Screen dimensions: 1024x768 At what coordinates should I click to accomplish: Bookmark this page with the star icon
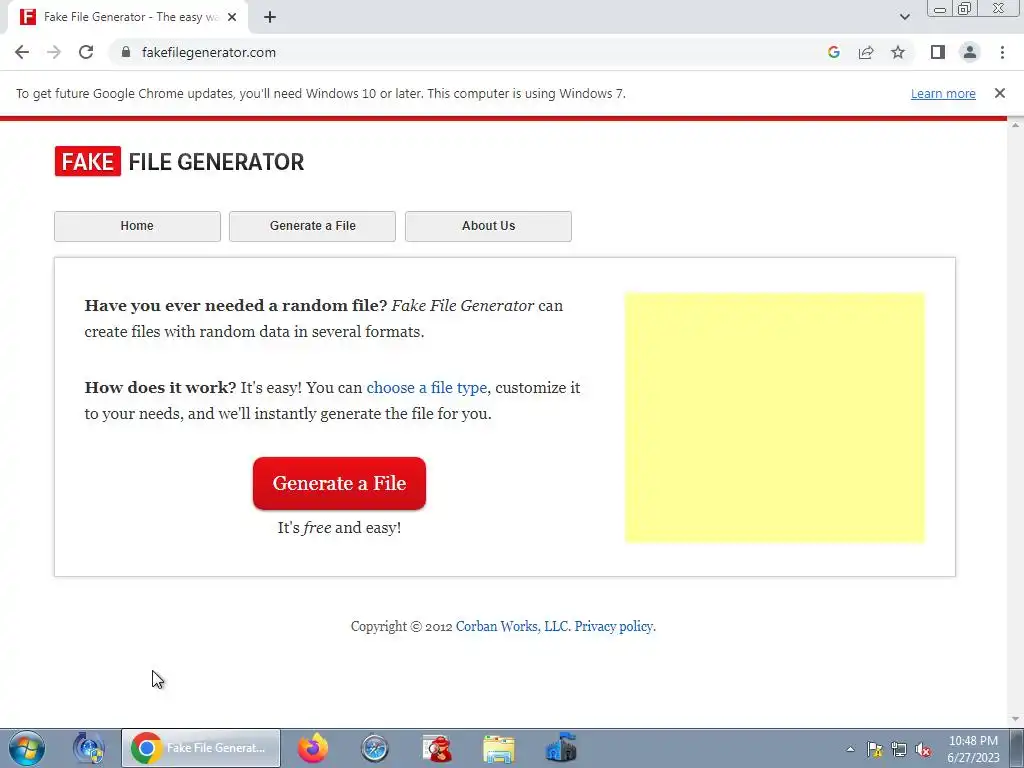coord(898,52)
